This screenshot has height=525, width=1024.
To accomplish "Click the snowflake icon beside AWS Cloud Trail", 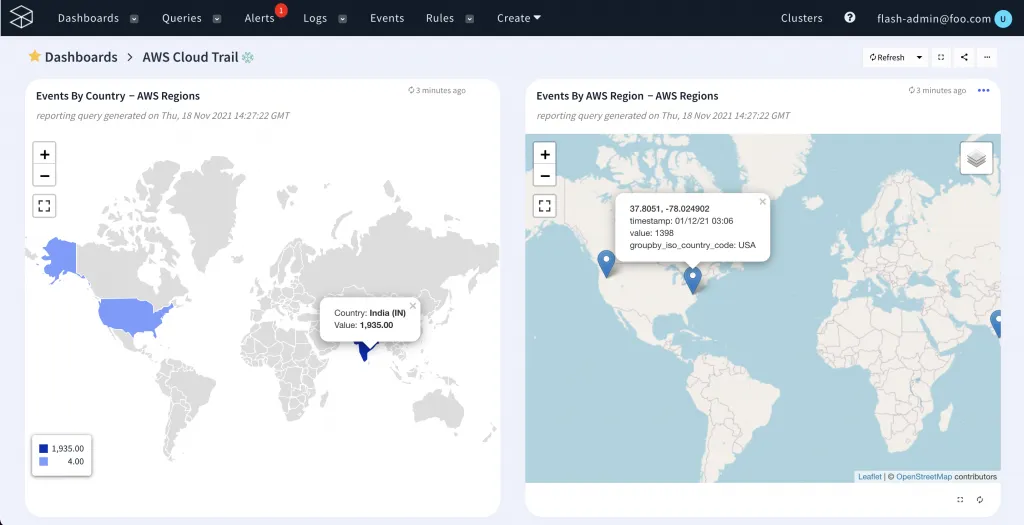I will 248,58.
